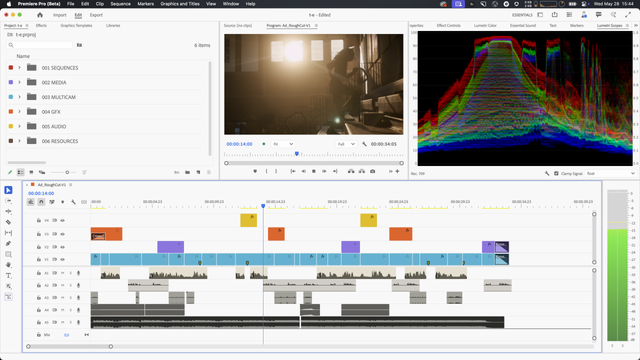Solo audio track A3
Image resolution: width=640 pixels, height=360 pixels.
(x=70, y=298)
